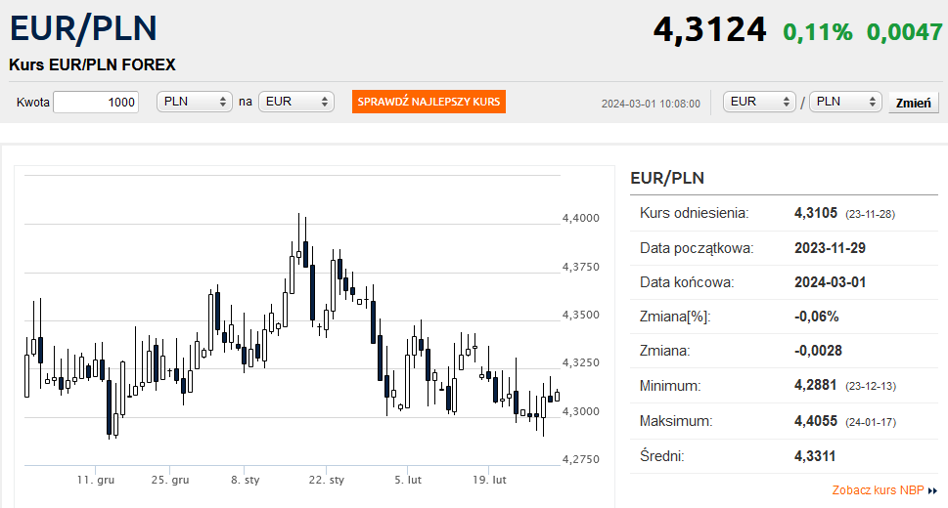This screenshot has height=508, width=948.
Task: Click the Zmiana[%] value -0,06%
Action: click(816, 317)
